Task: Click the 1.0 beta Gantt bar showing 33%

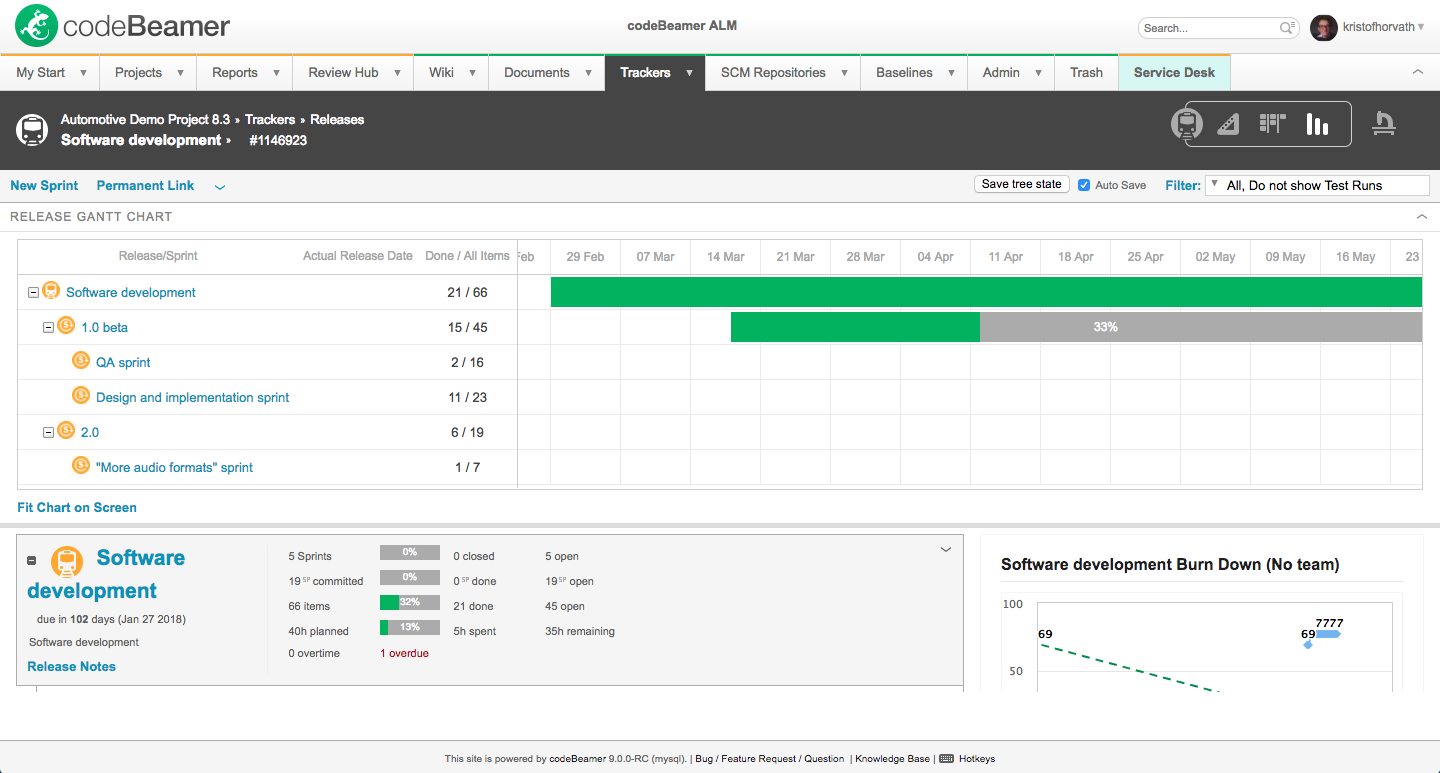Action: (1076, 327)
